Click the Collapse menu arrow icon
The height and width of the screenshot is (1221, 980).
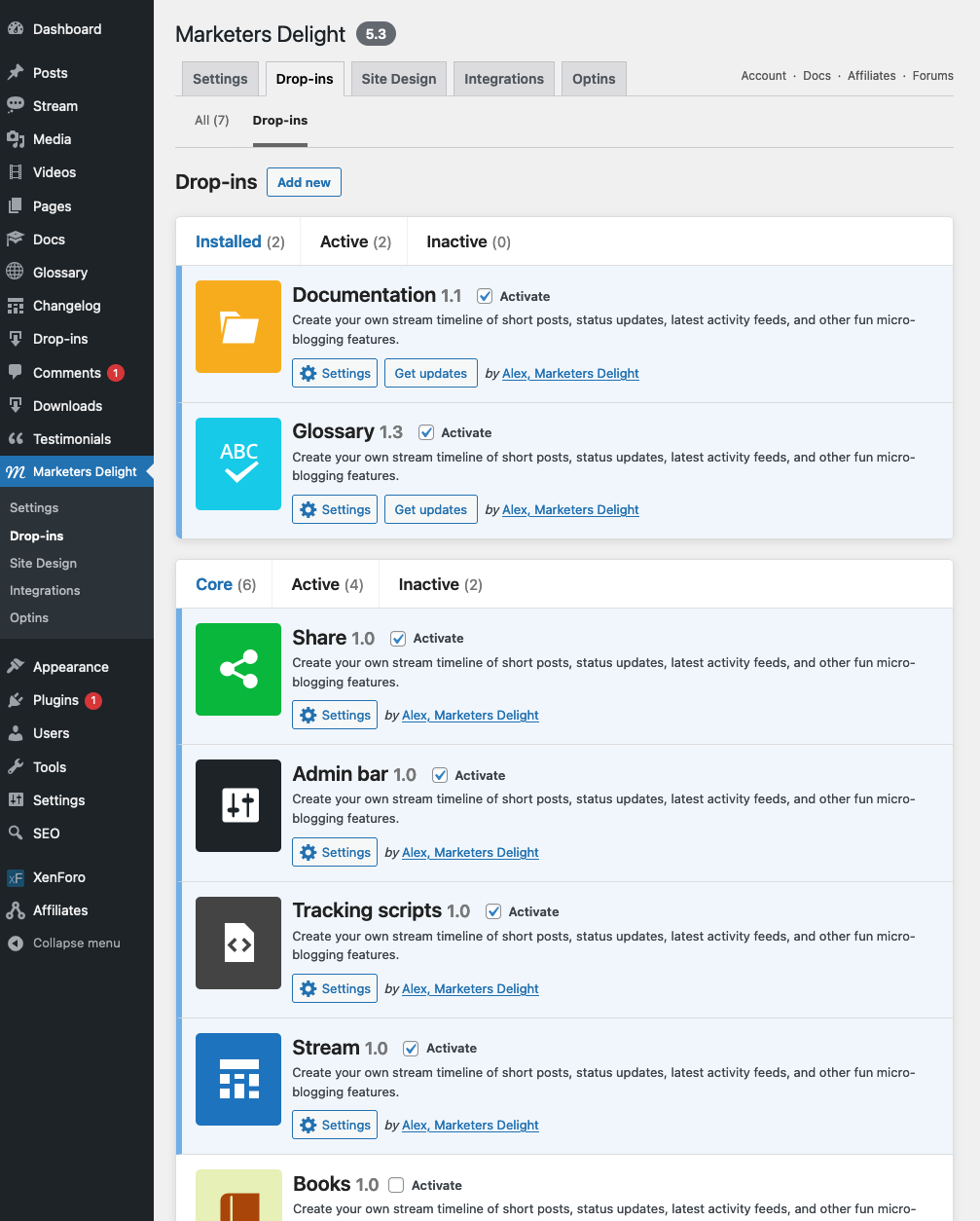click(16, 943)
